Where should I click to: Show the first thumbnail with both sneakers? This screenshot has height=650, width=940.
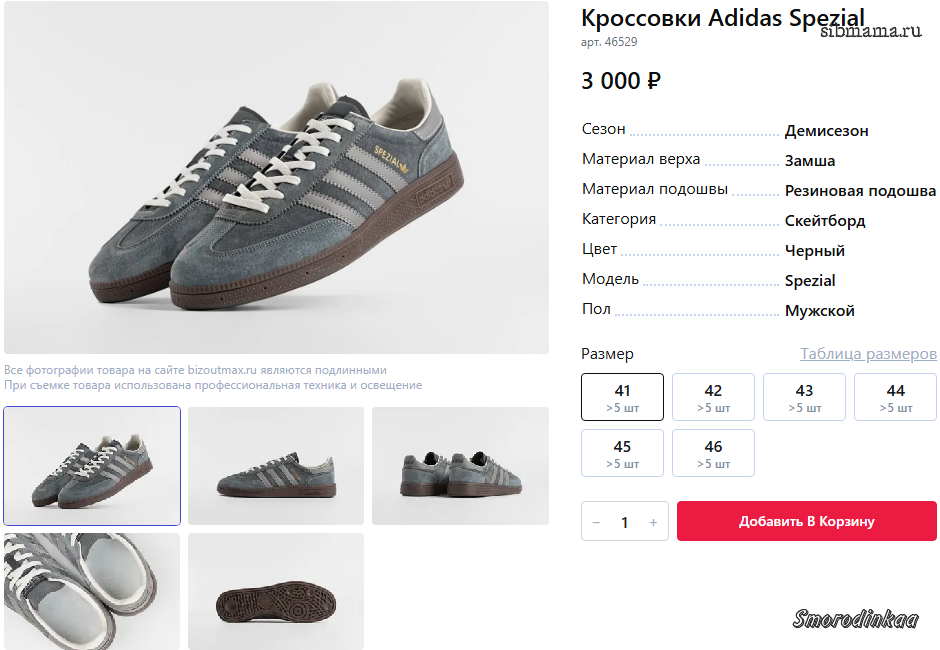coord(92,466)
